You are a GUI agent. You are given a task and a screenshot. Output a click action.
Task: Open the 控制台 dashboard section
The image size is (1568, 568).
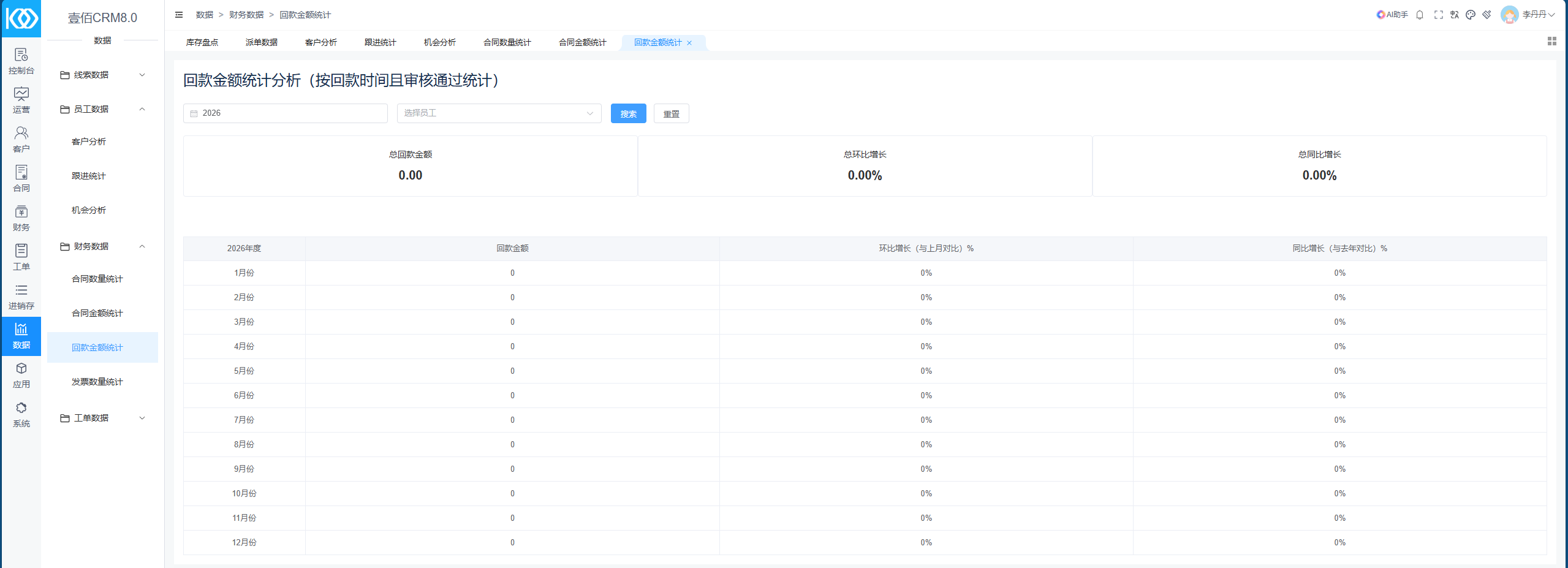pos(21,61)
